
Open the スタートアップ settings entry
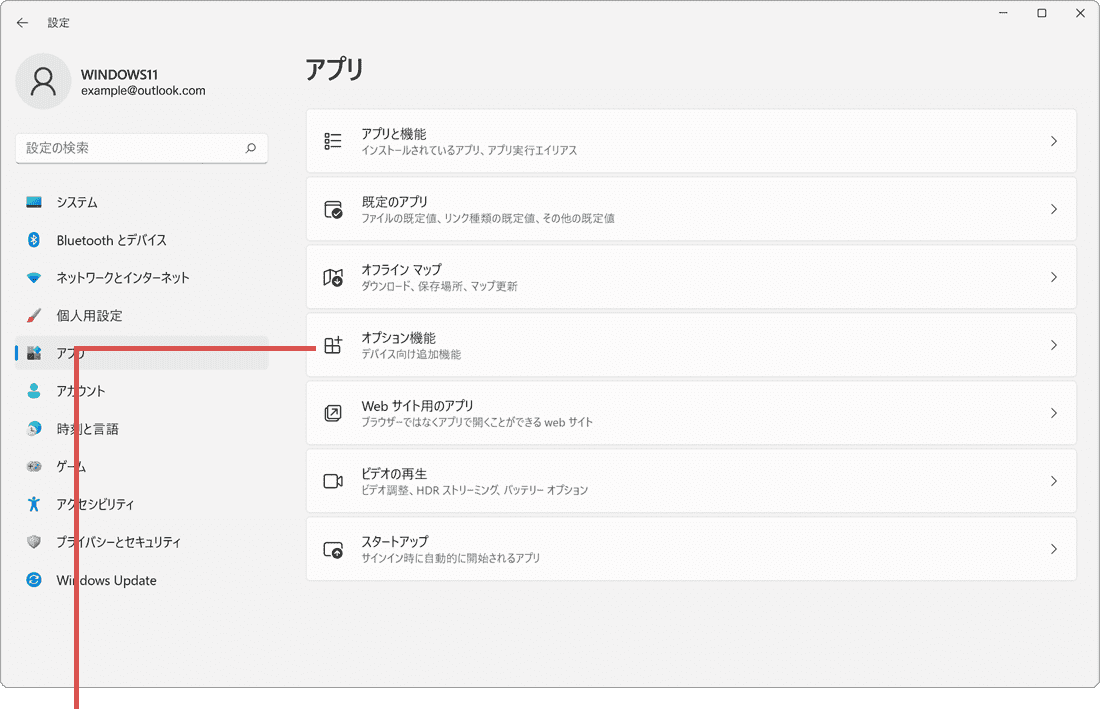click(690, 548)
